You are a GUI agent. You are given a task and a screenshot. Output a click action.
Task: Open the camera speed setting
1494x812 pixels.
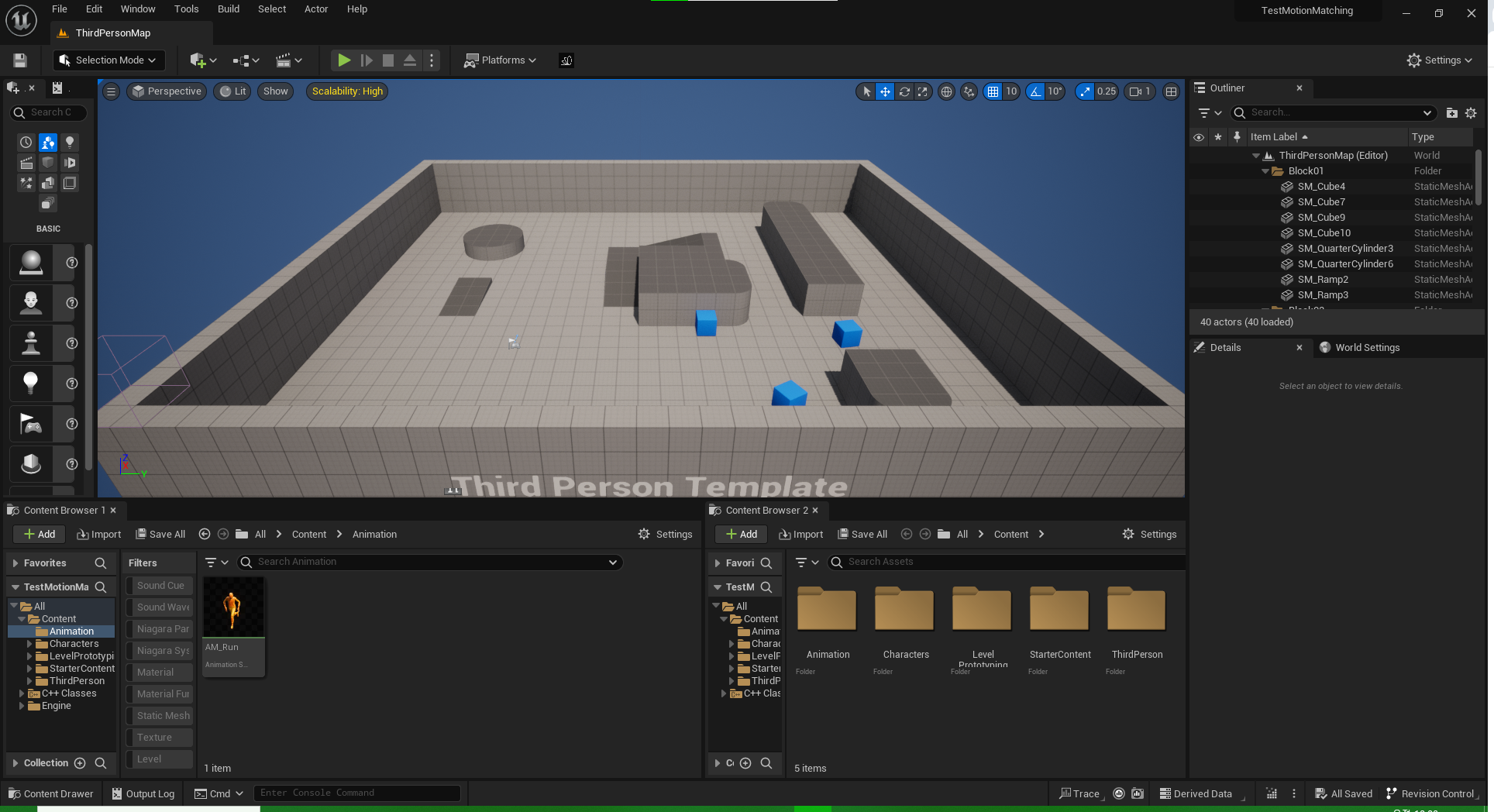click(x=1140, y=91)
